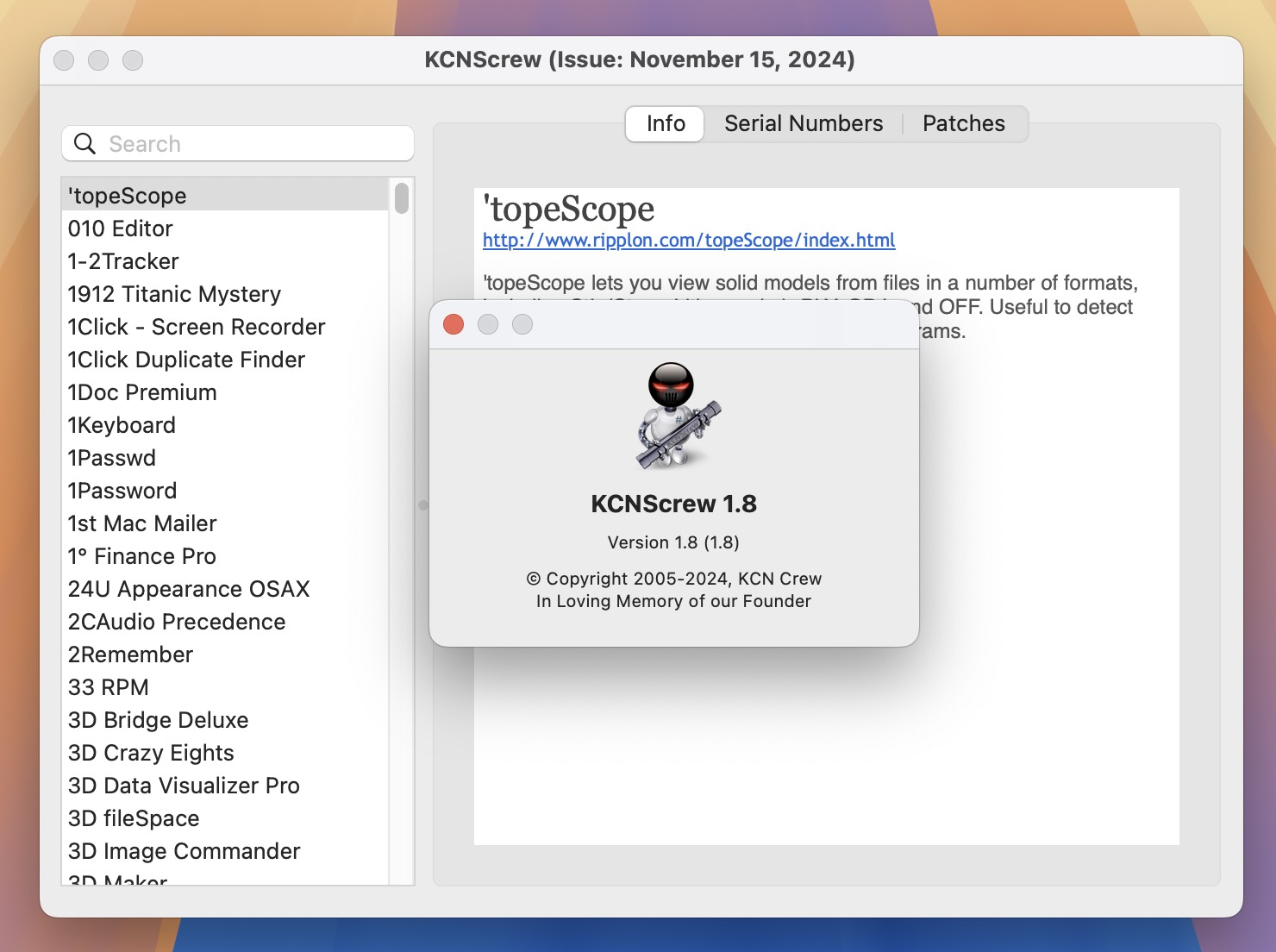Open the ripplon.com topeScope link

pos(689,240)
